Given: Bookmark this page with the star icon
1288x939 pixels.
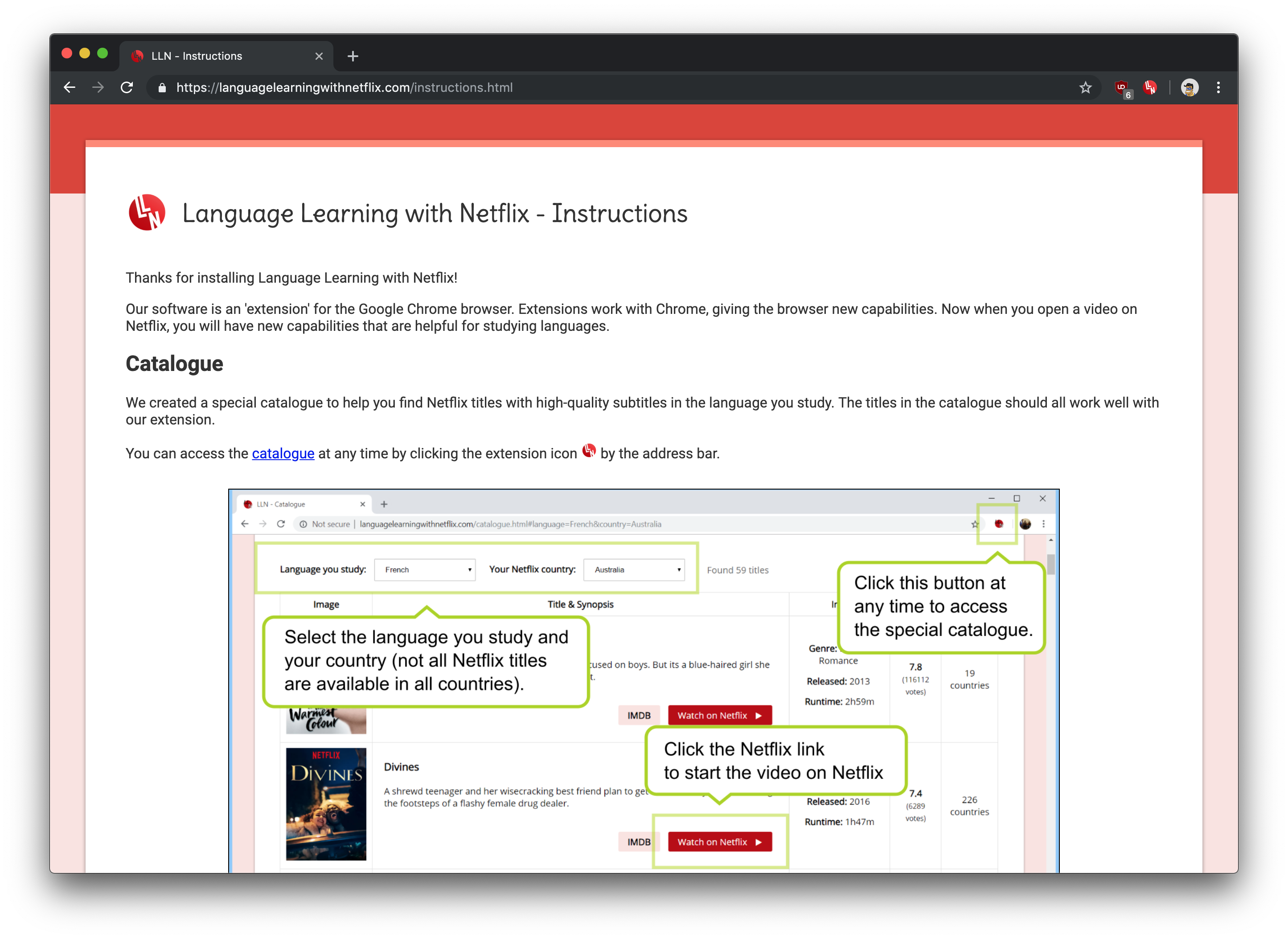Looking at the screenshot, I should 1085,87.
